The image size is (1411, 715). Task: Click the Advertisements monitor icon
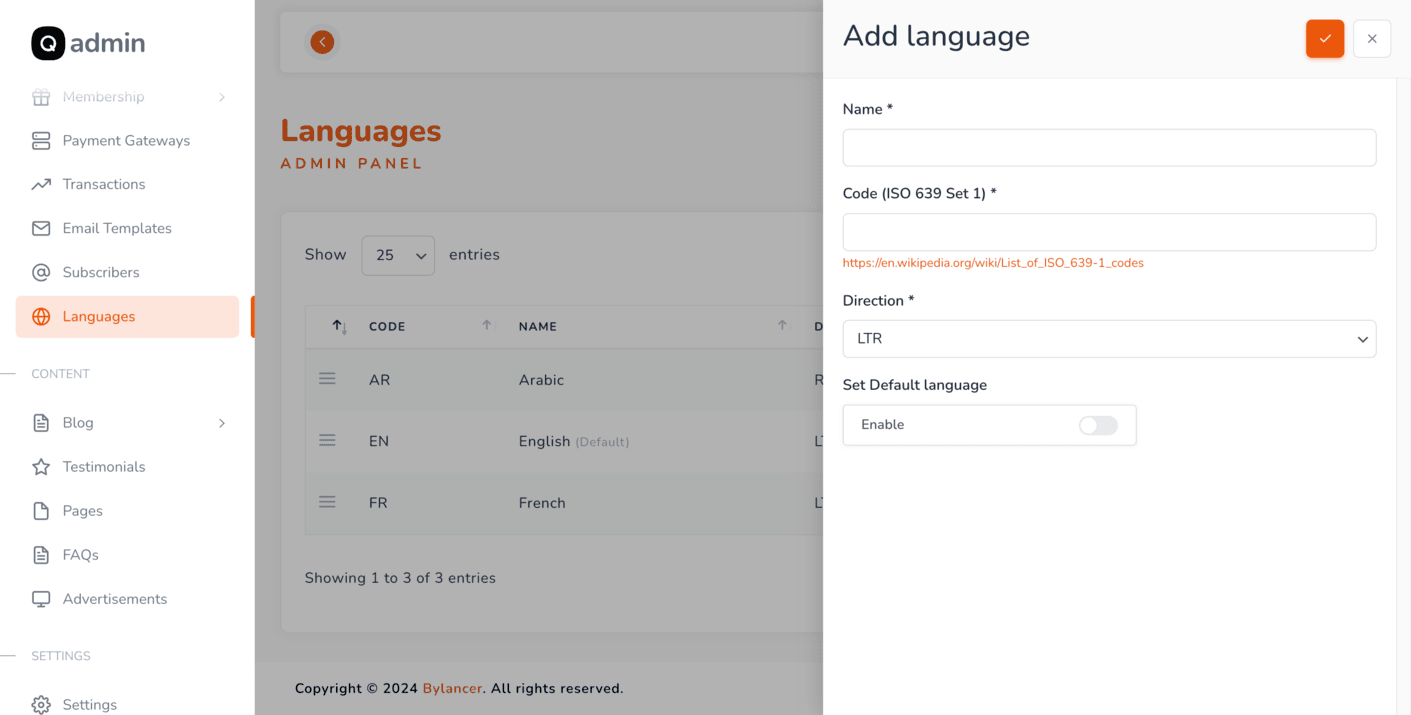coord(41,599)
